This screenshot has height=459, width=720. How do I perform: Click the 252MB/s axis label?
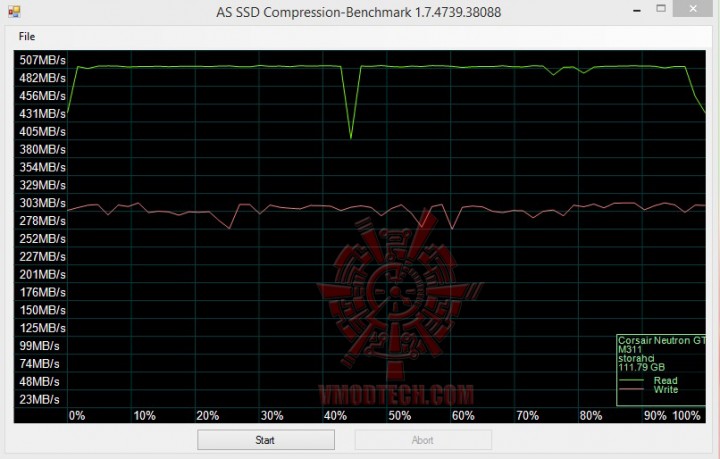pos(42,239)
